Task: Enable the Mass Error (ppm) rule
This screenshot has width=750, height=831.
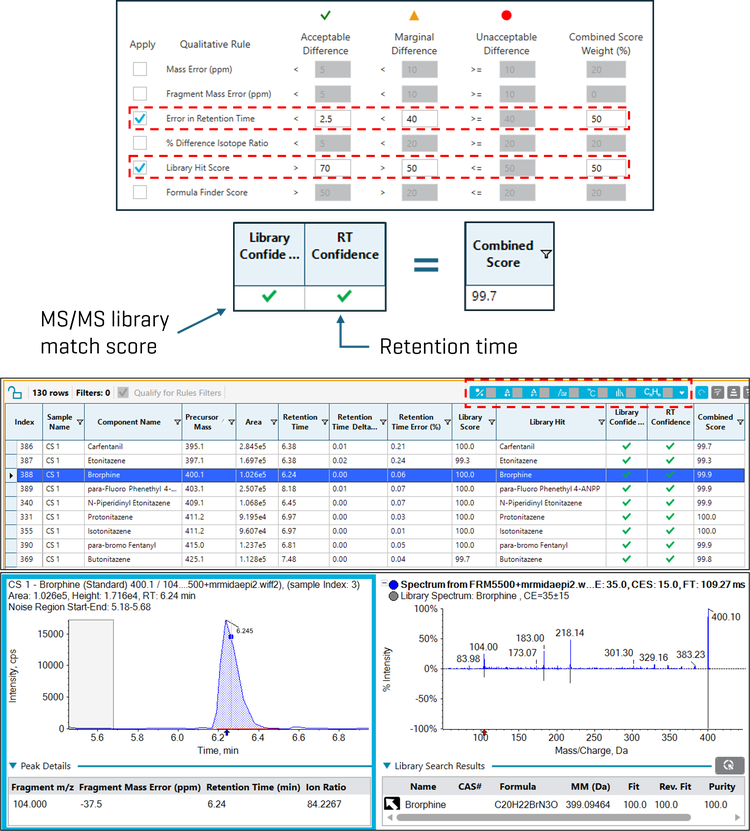Action: tap(141, 70)
